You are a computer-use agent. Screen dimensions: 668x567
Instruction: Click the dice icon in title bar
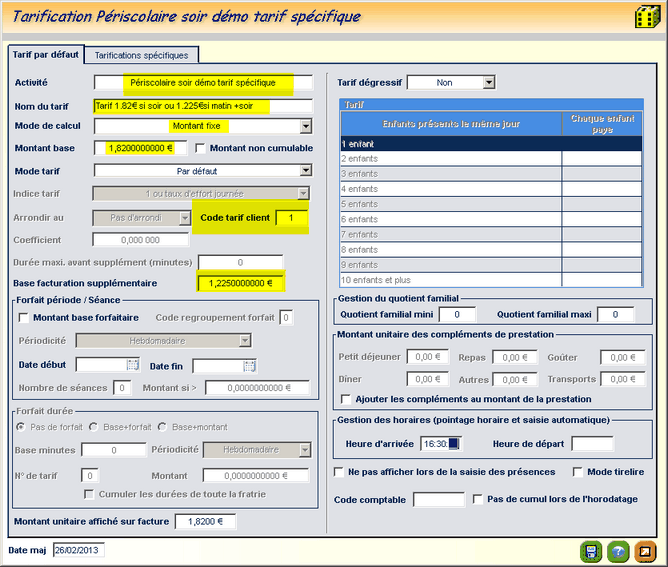point(646,18)
